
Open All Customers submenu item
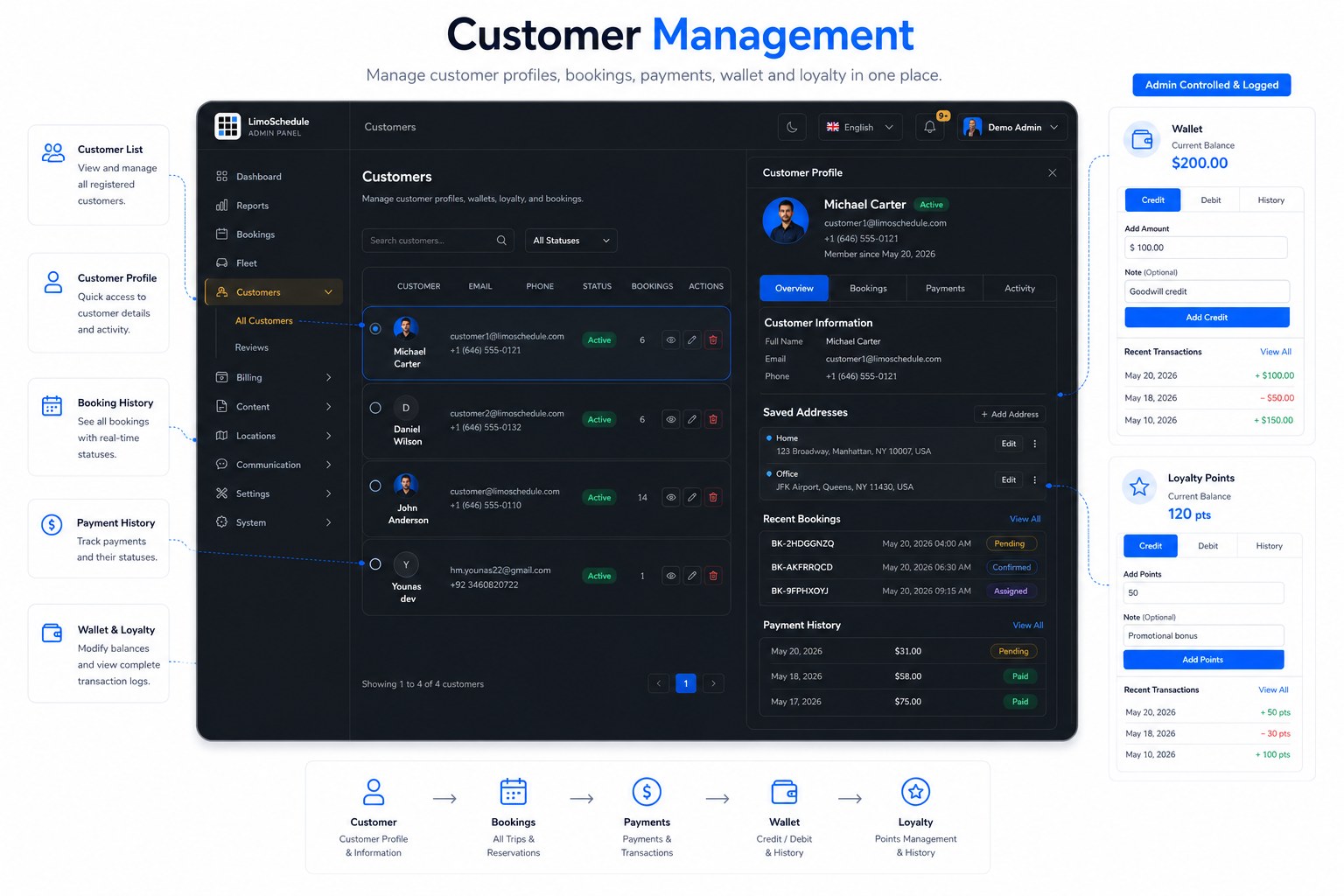[x=264, y=321]
